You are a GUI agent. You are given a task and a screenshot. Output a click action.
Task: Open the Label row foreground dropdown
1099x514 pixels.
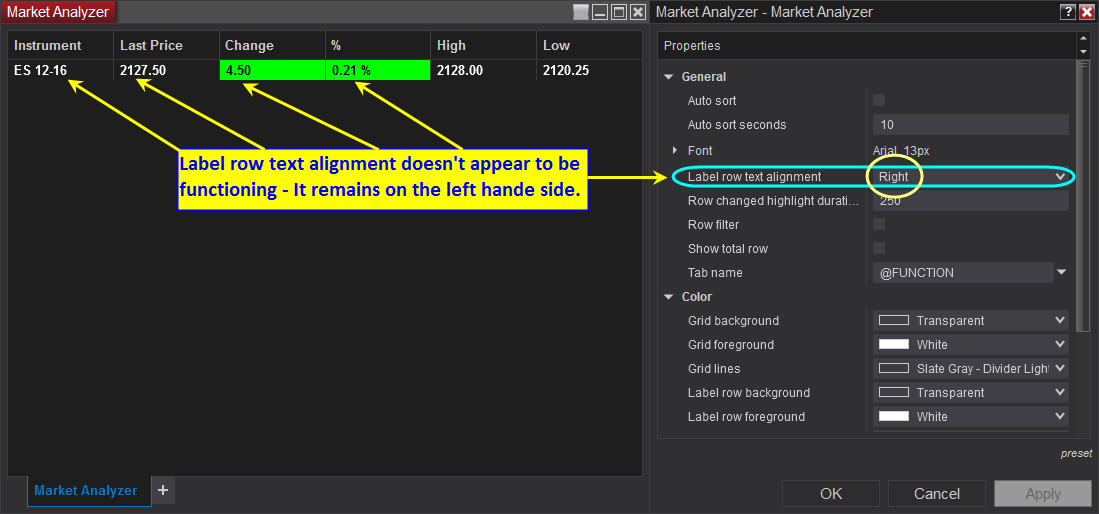point(1060,417)
